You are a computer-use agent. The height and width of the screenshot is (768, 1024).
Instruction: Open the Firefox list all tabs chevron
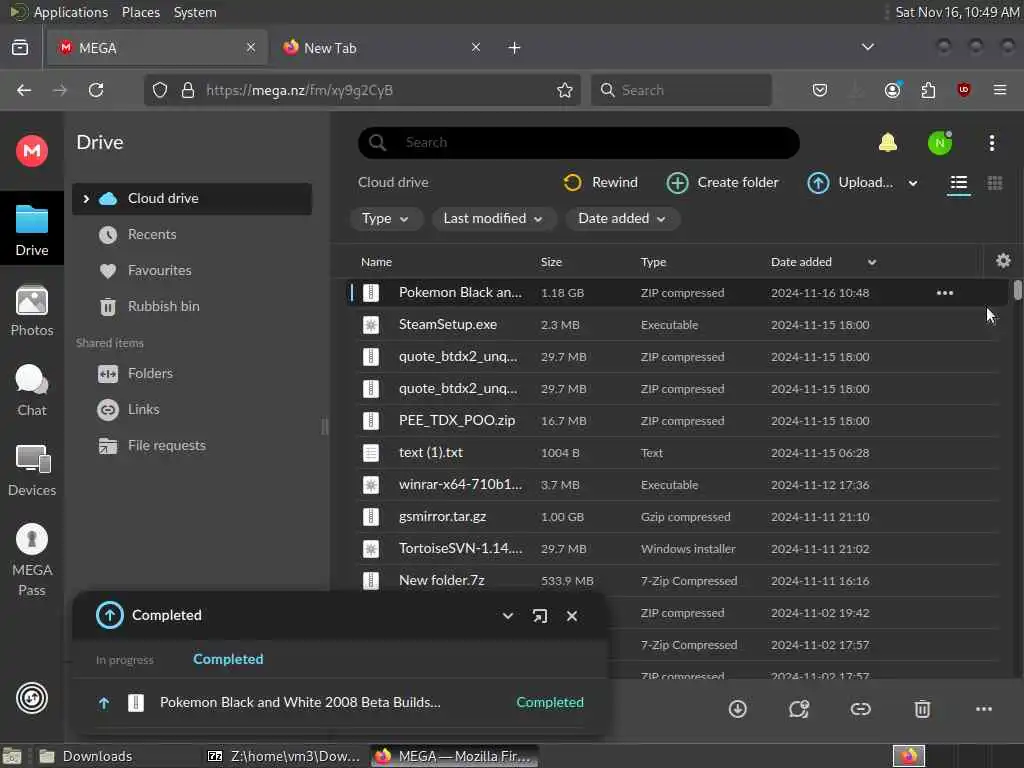point(867,47)
